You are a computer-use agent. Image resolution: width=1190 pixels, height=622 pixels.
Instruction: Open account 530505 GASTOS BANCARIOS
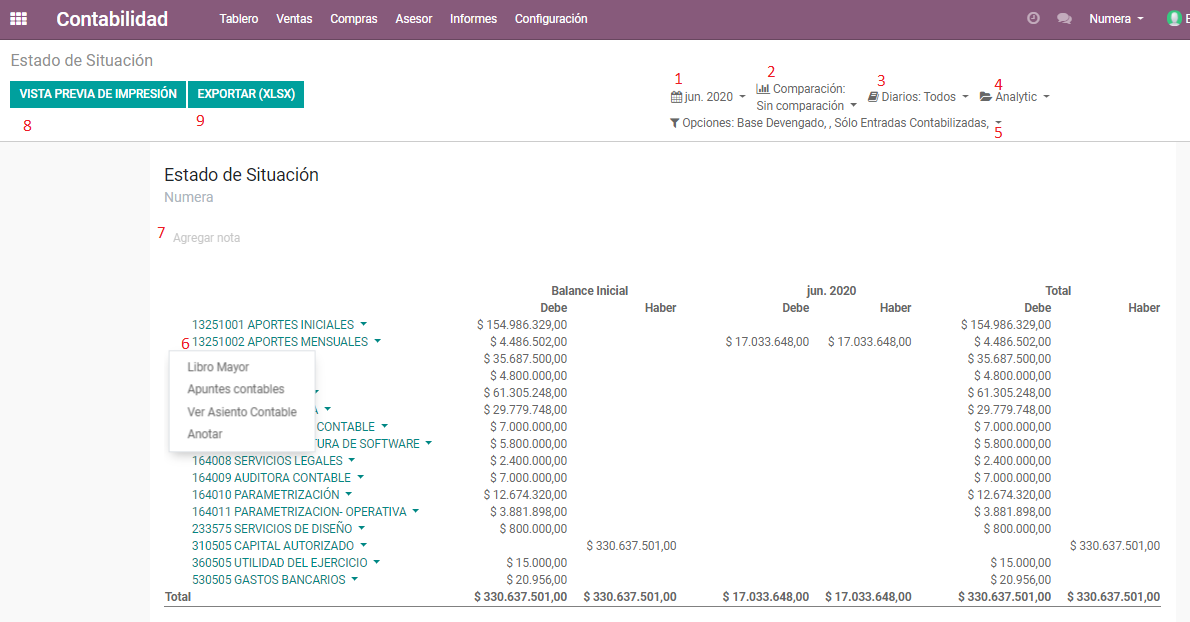(269, 580)
